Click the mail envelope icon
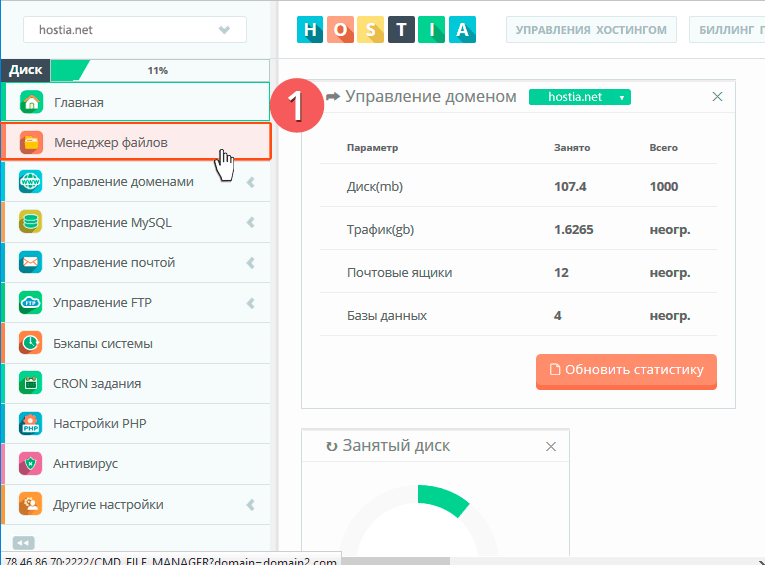The image size is (765, 565). point(30,262)
